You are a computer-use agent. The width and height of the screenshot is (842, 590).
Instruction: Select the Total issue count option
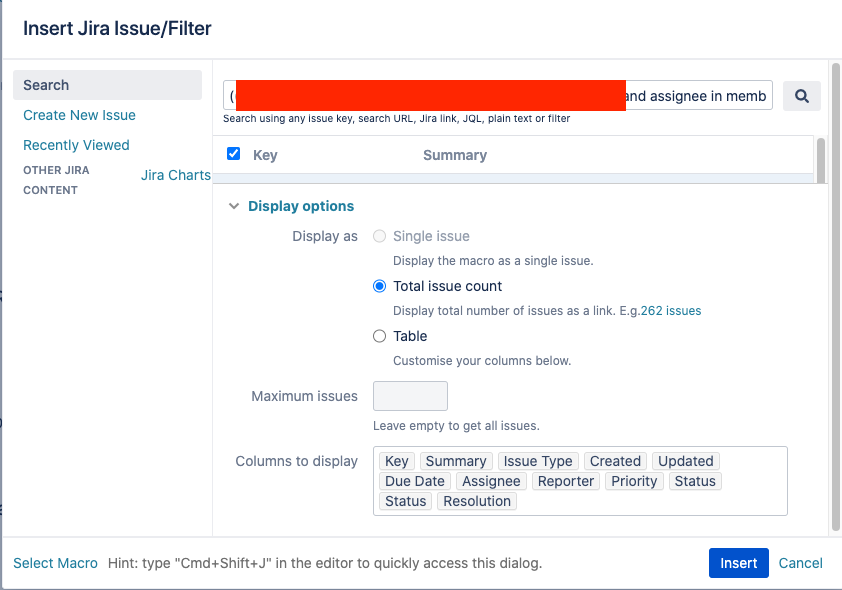tap(379, 286)
